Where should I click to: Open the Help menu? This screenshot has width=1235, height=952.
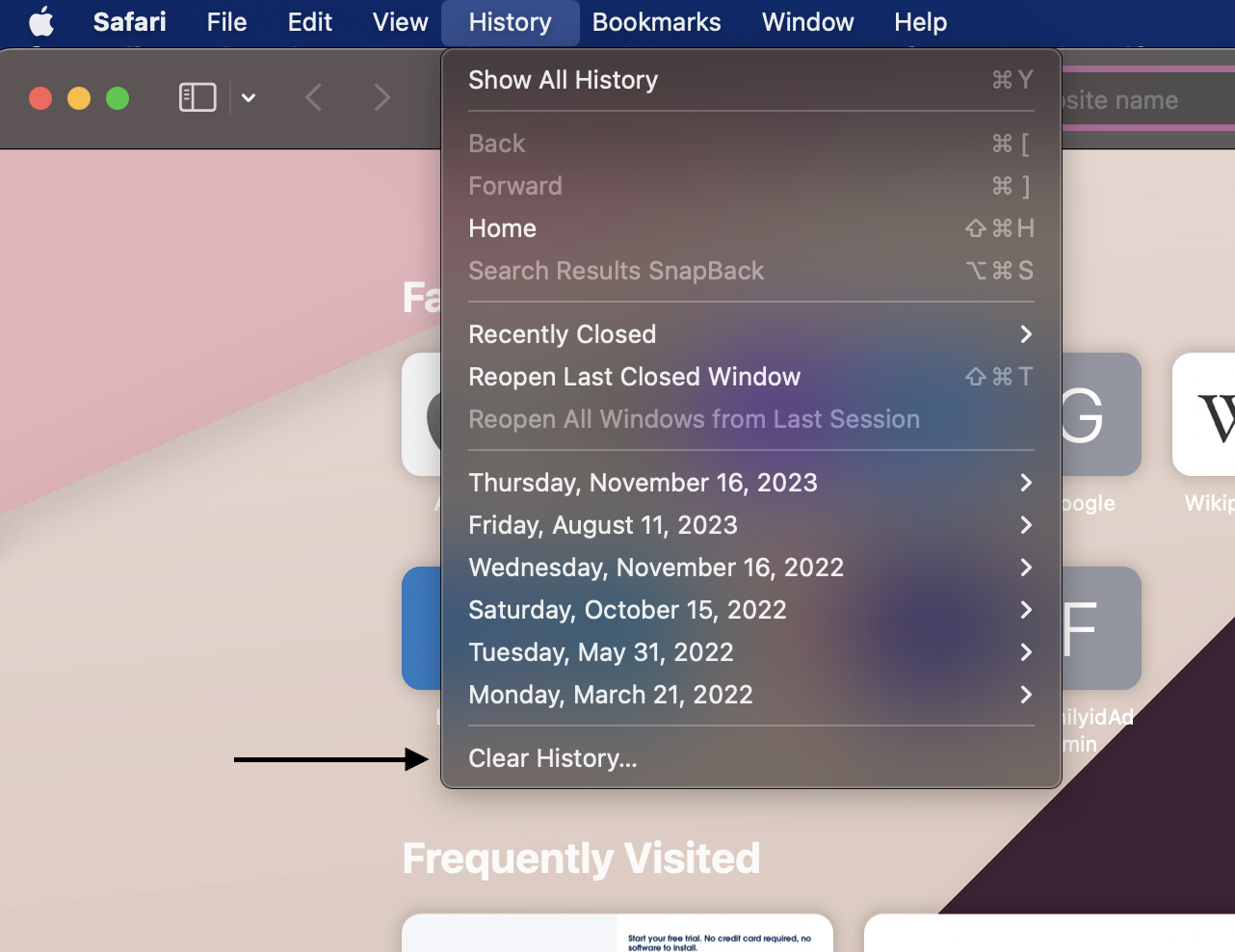[920, 21]
